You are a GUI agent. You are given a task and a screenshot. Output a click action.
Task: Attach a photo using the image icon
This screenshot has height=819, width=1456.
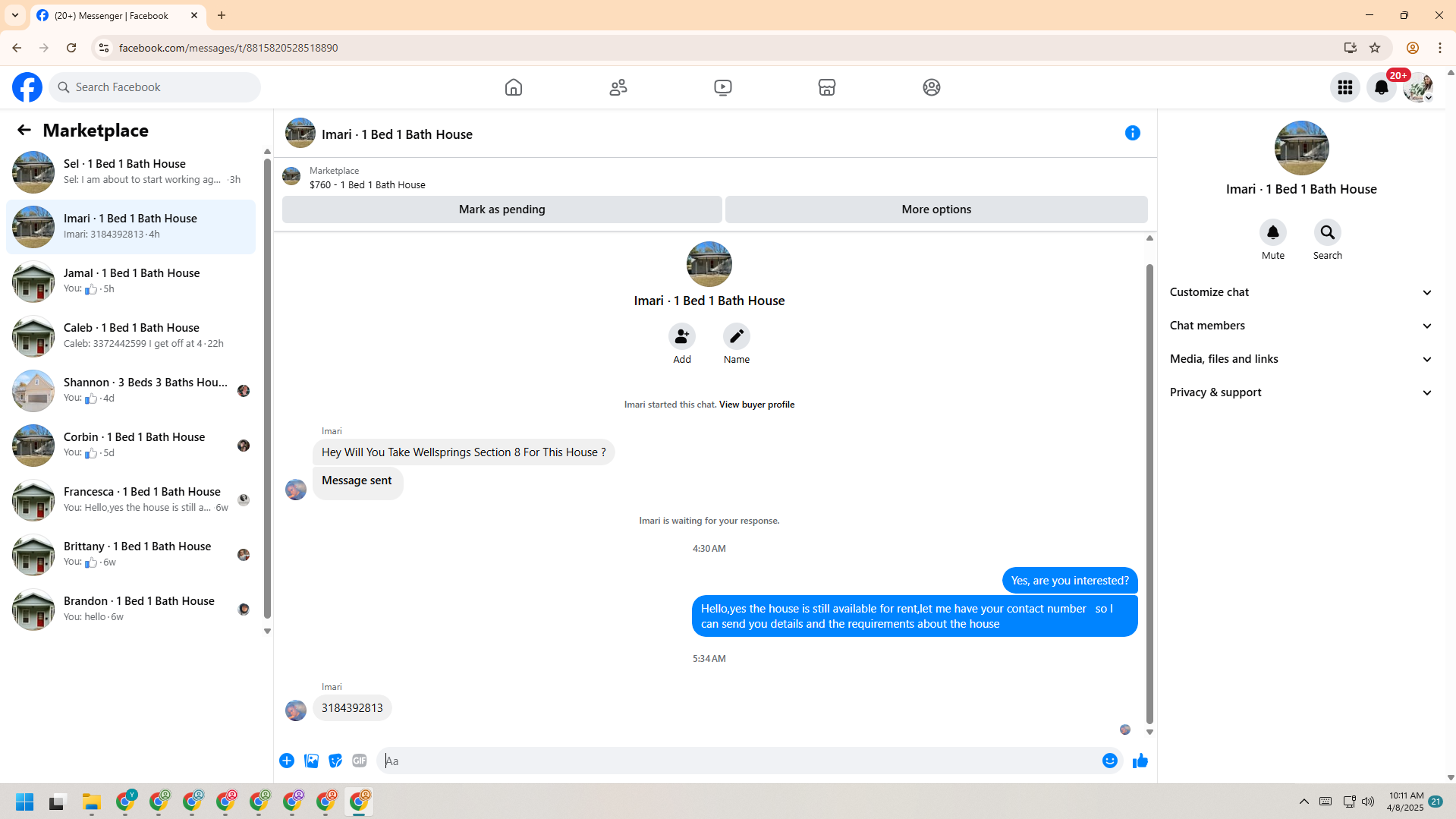tap(311, 761)
